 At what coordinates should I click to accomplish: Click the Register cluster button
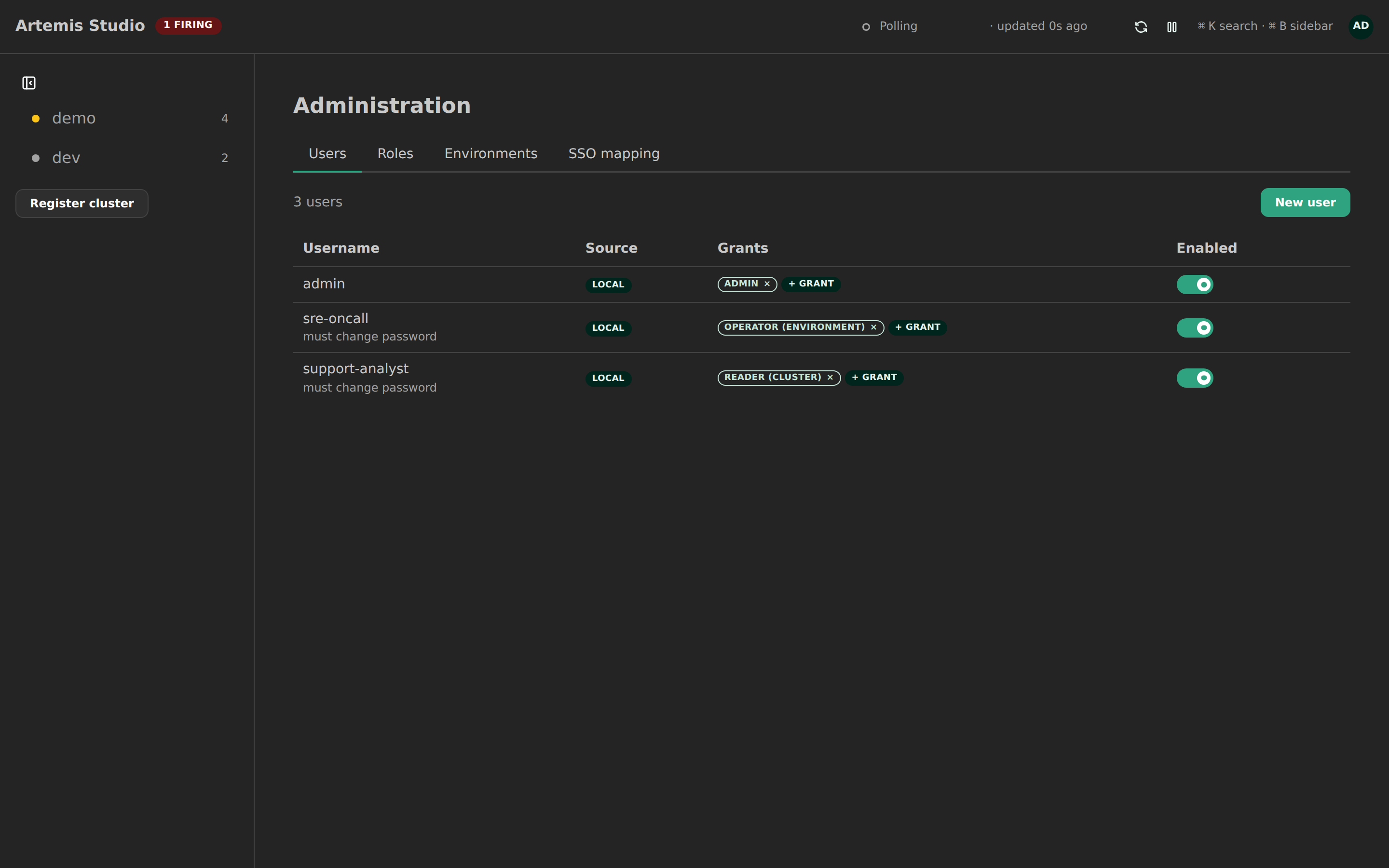click(x=82, y=204)
